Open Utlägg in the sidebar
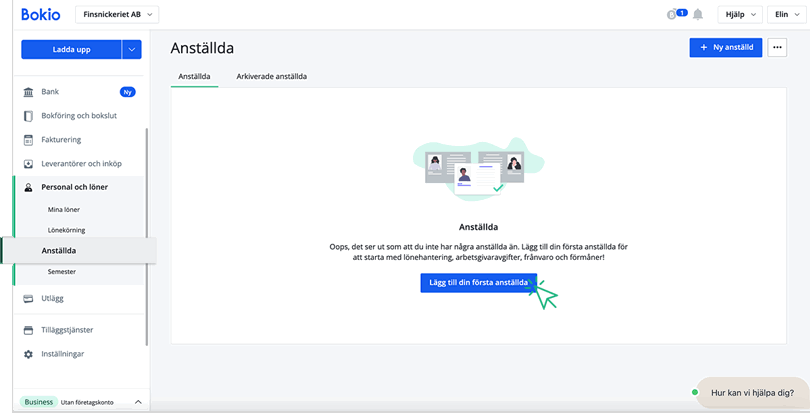The width and height of the screenshot is (810, 418). pyautogui.click(x=52, y=298)
